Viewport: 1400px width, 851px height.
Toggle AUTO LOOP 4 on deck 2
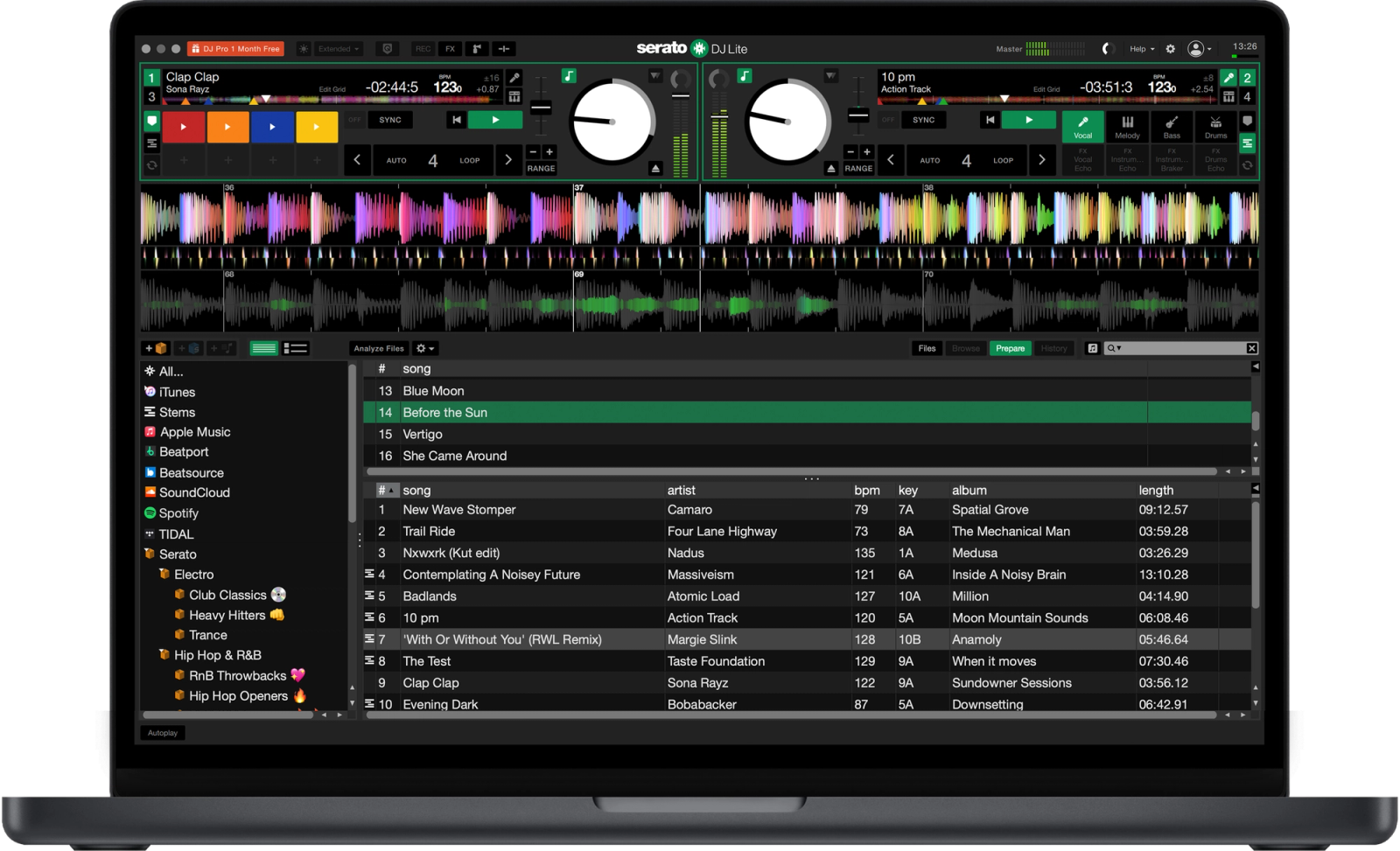coord(966,160)
